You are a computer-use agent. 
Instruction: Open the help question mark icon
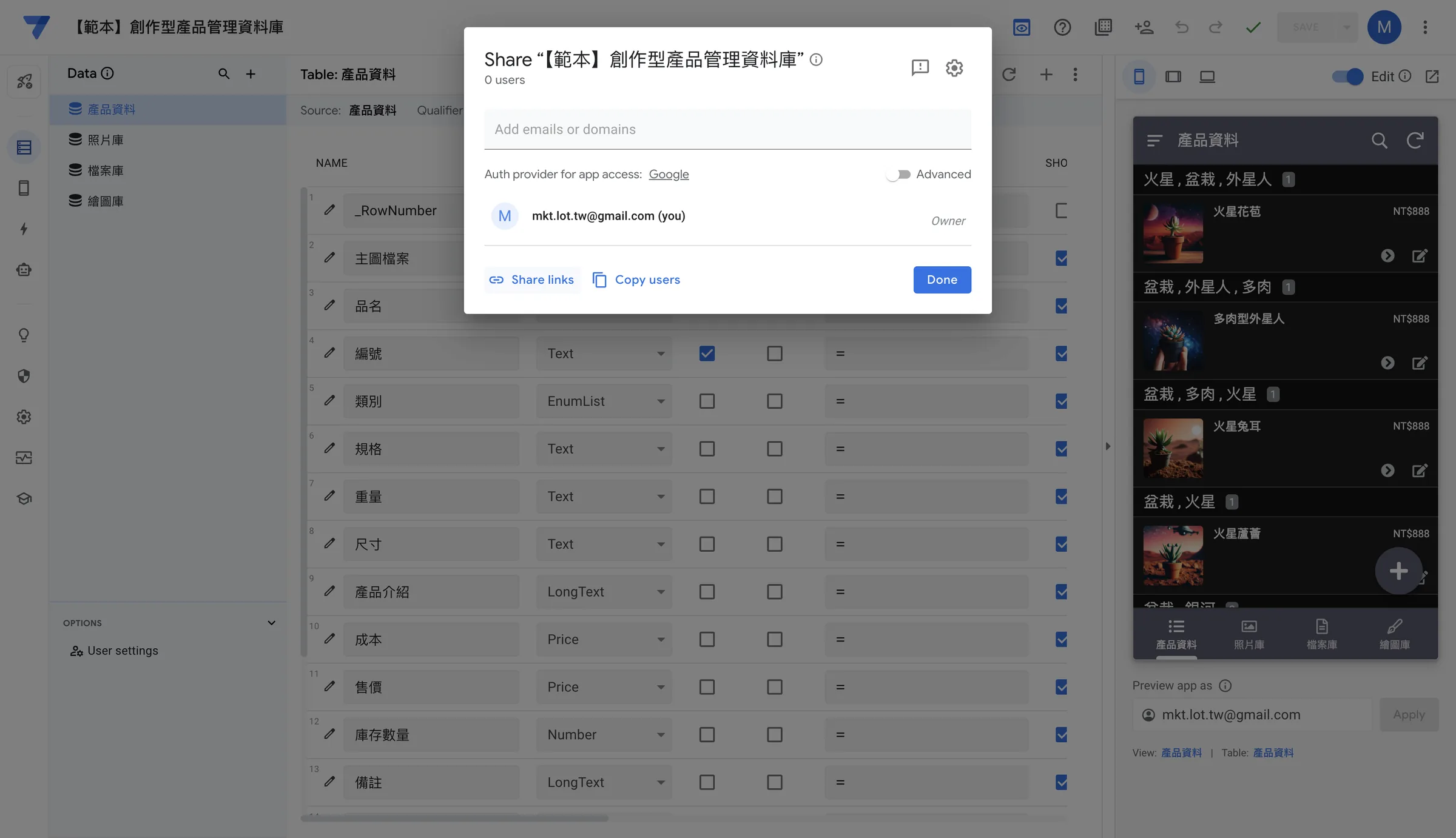1062,27
